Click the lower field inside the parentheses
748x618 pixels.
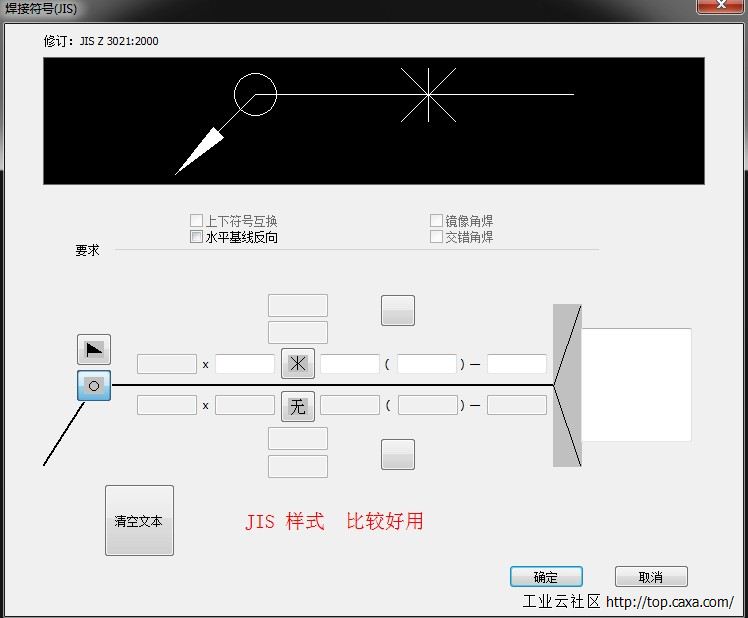coord(427,405)
